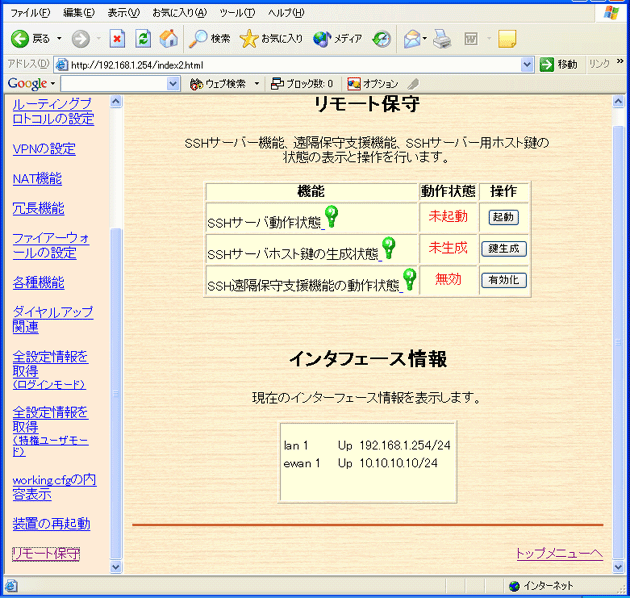Image resolution: width=630 pixels, height=598 pixels.
Task: Click help bulb next to SSHサーバ動作状態
Action: click(x=331, y=217)
